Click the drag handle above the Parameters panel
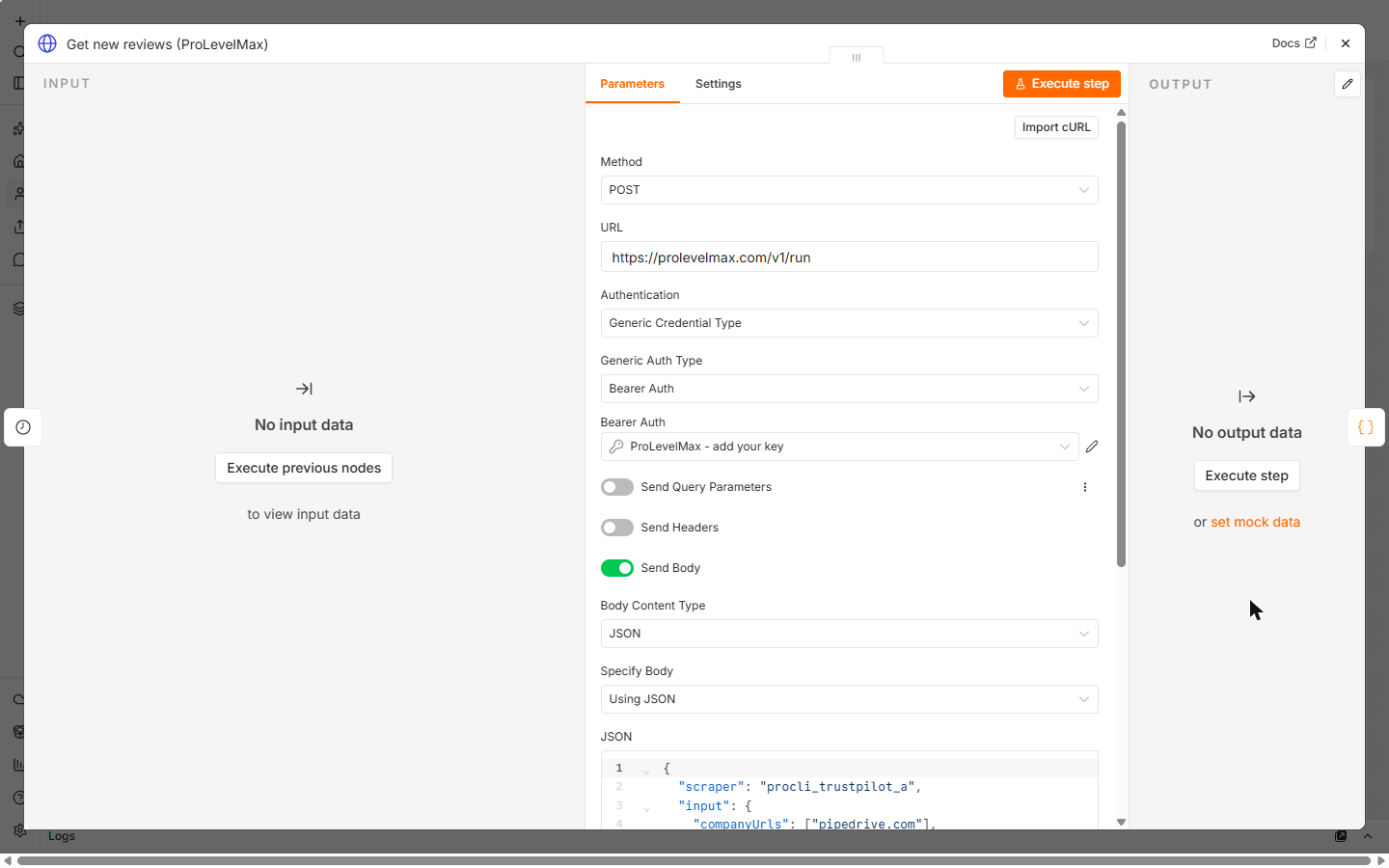 pyautogui.click(x=856, y=58)
